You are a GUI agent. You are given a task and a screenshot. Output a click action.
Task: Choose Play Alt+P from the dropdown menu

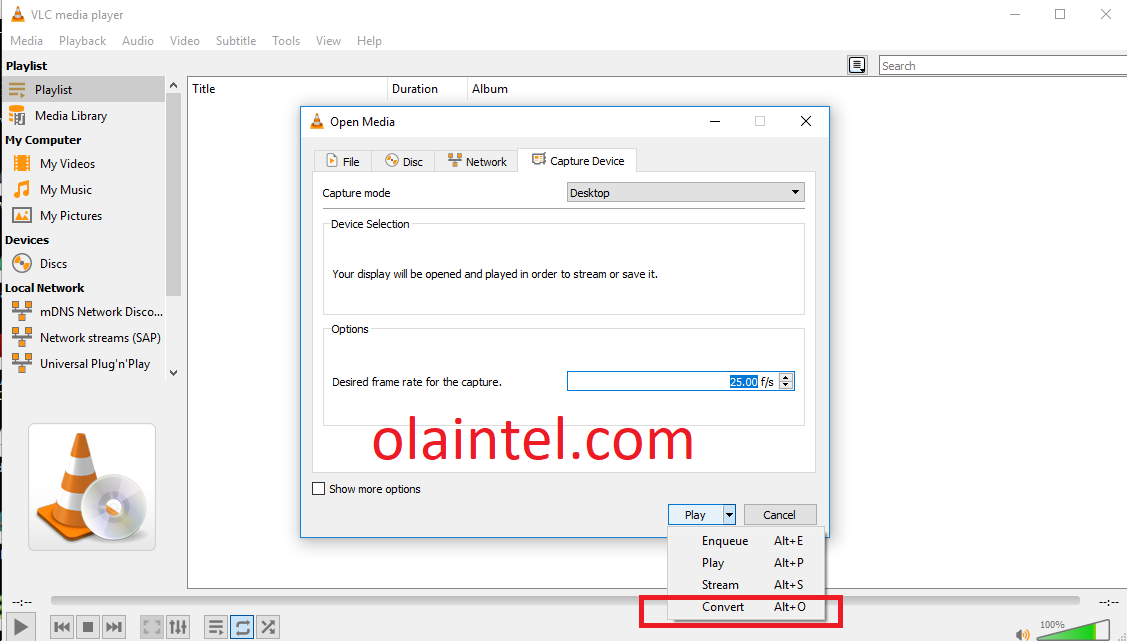pyautogui.click(x=746, y=563)
